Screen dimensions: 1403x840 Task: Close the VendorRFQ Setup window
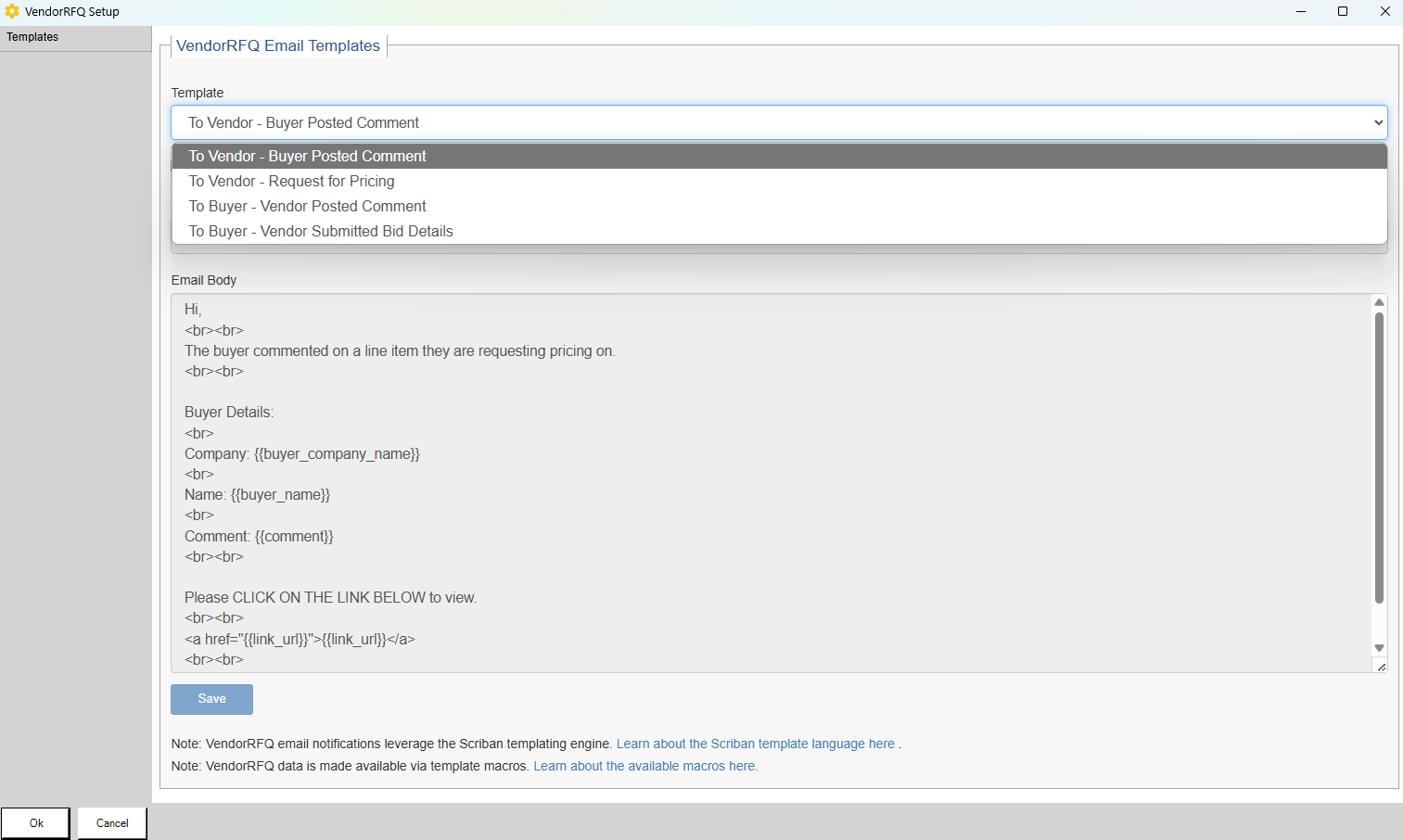[1384, 12]
